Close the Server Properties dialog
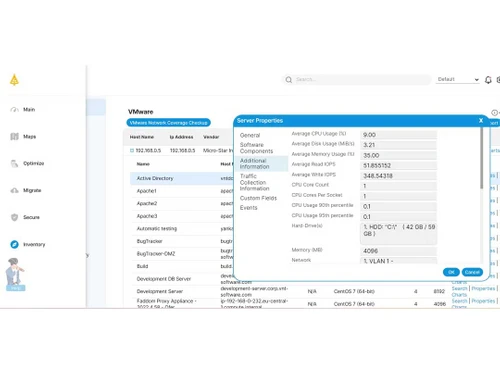Viewport: 500px width, 375px height. 481,120
